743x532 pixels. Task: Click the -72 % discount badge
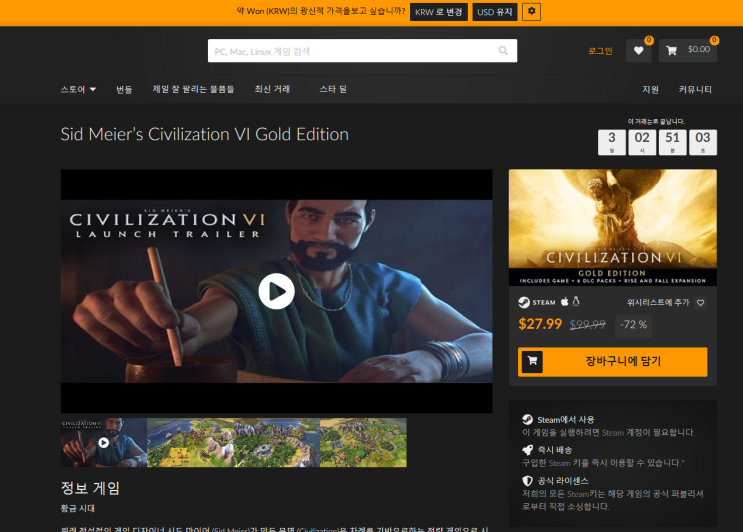[x=633, y=325]
